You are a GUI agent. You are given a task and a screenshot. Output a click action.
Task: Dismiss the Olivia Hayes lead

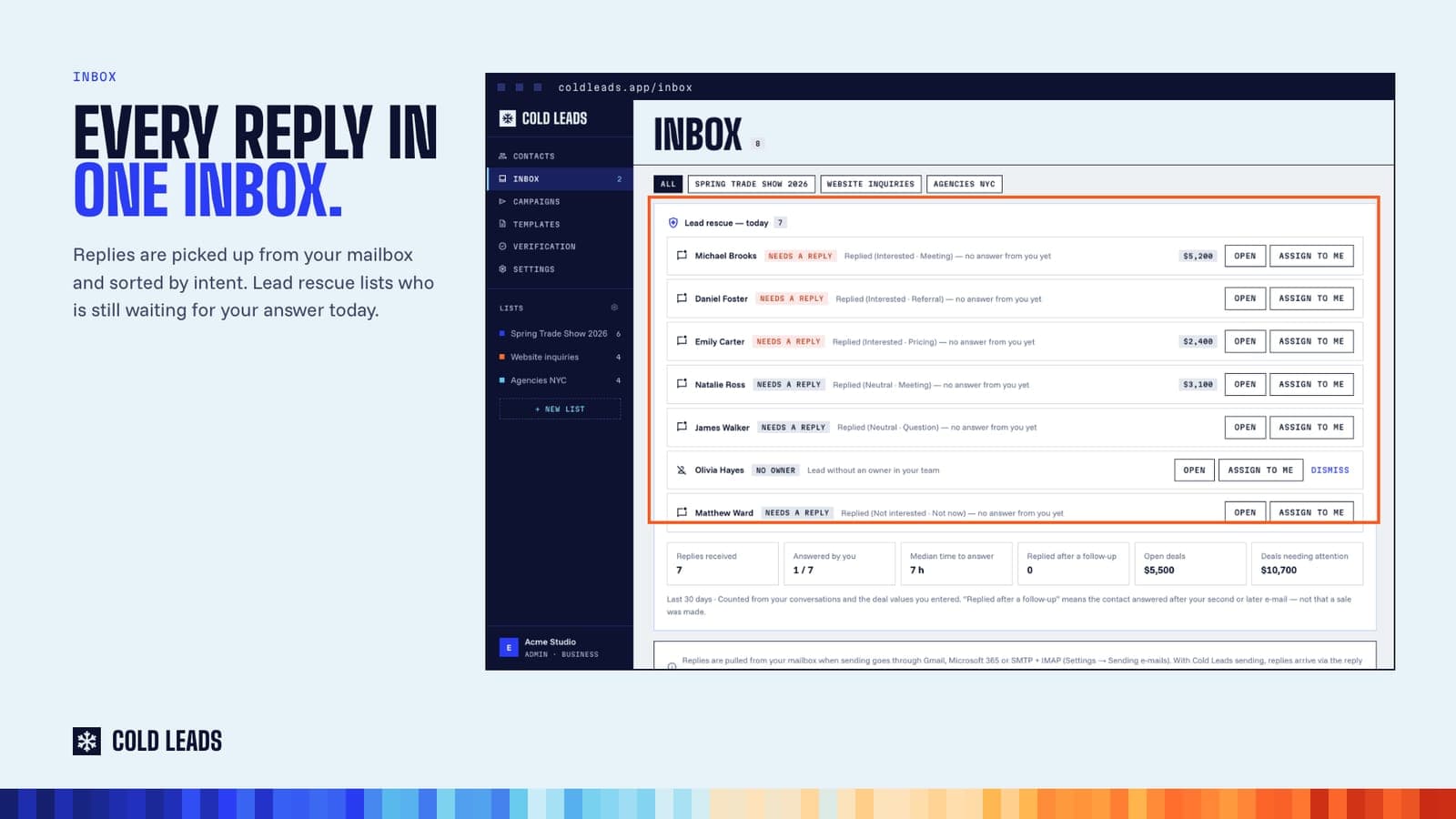pyautogui.click(x=1330, y=470)
